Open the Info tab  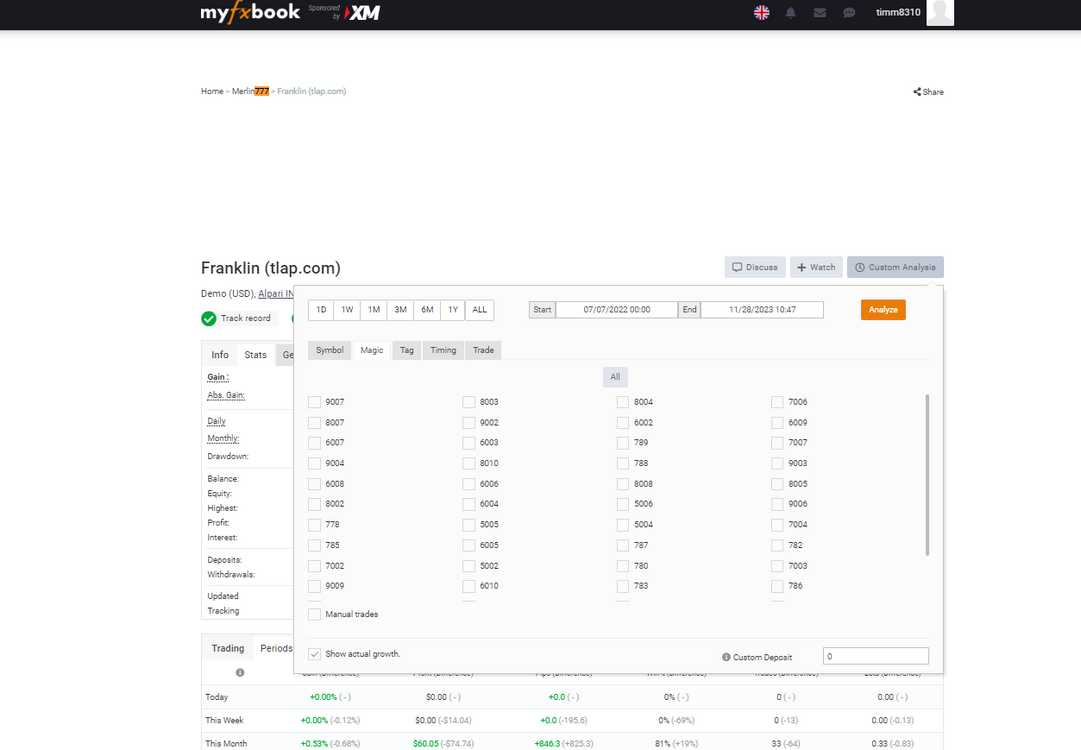[x=220, y=354]
